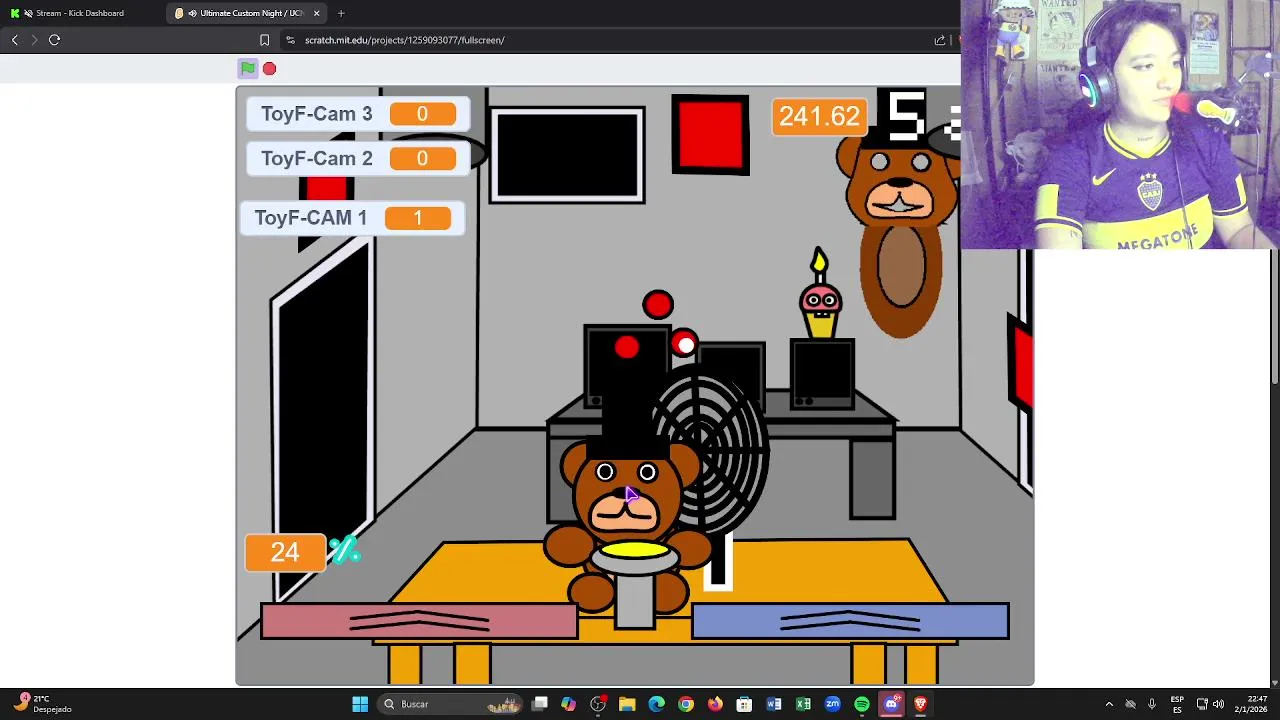The width and height of the screenshot is (1280, 720).
Task: Open Google Chrome from the taskbar
Action: (686, 704)
